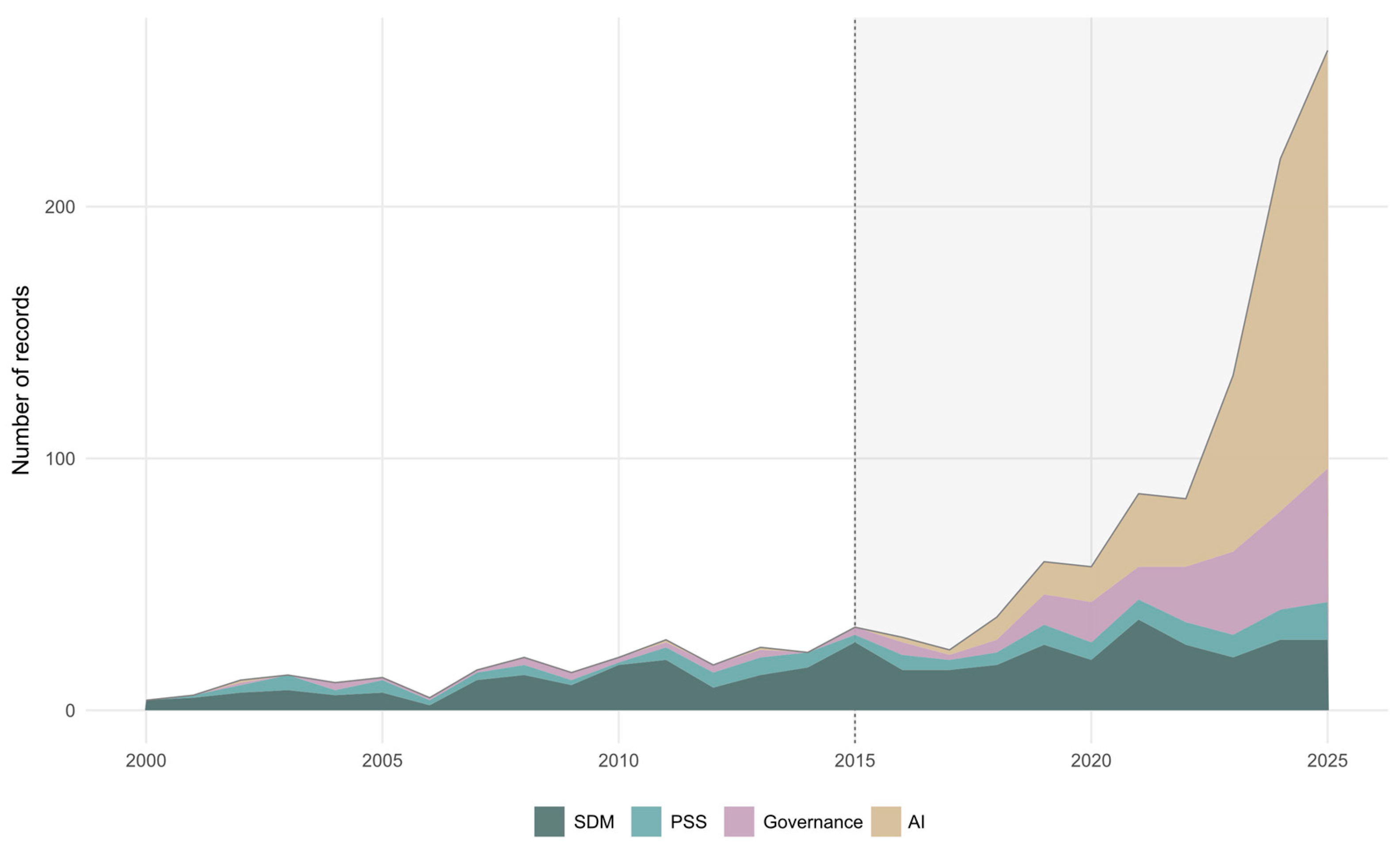The width and height of the screenshot is (1400, 849).
Task: Click the 2000 x-axis tick label
Action: tap(146, 761)
